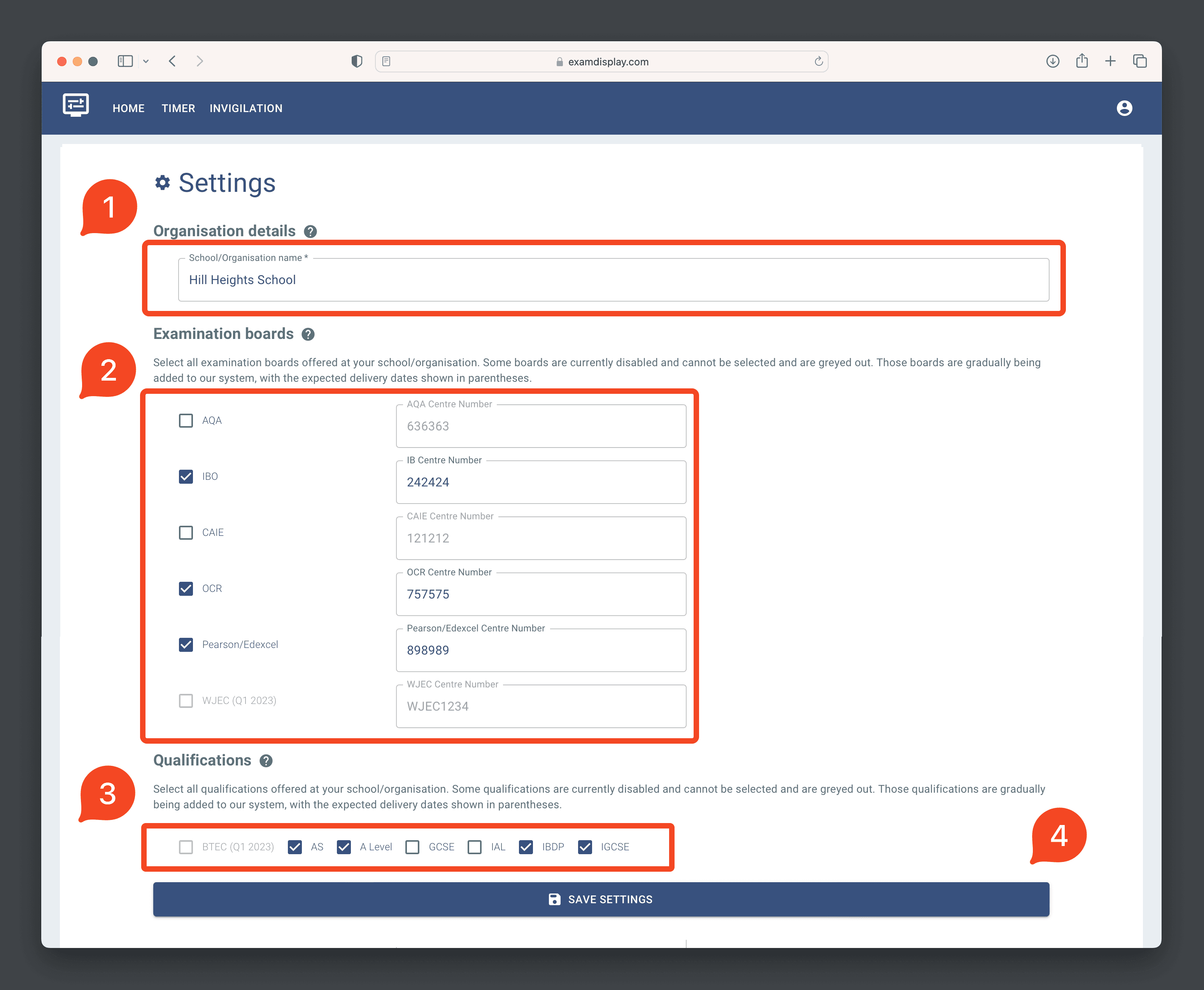Click the OCR Centre Number field
The height and width of the screenshot is (990, 1204).
[541, 594]
